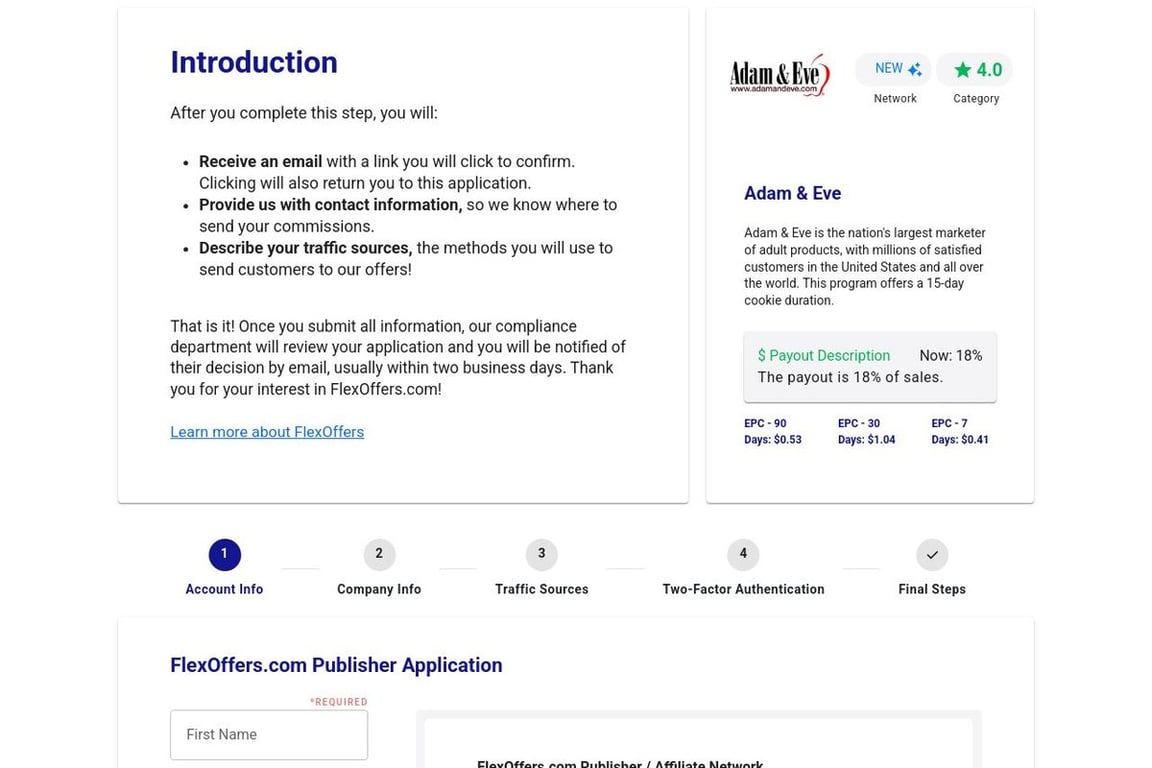Click the EPC - 30 Days value

coord(866,431)
